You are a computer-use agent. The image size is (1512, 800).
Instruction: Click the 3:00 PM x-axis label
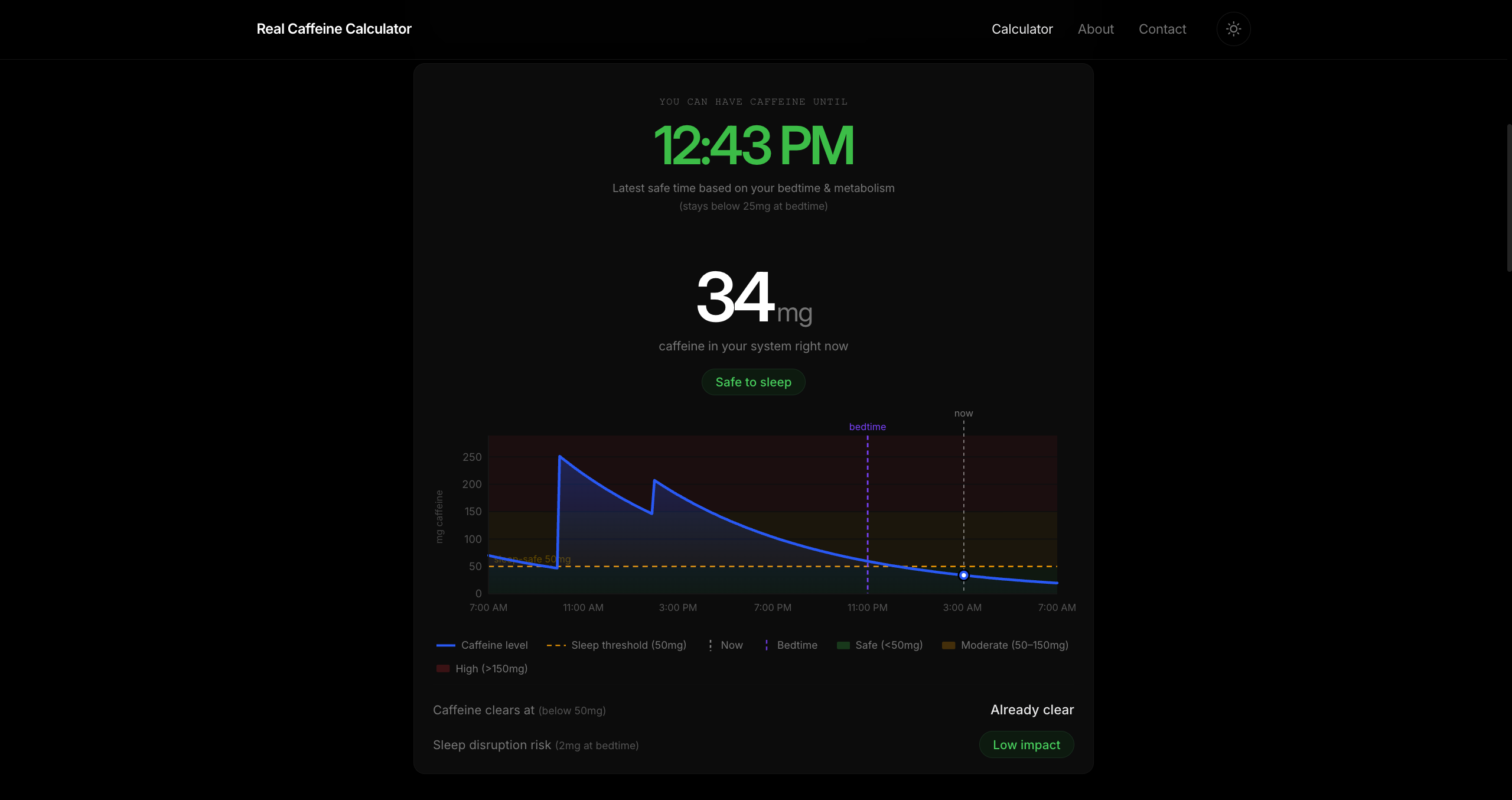(677, 607)
